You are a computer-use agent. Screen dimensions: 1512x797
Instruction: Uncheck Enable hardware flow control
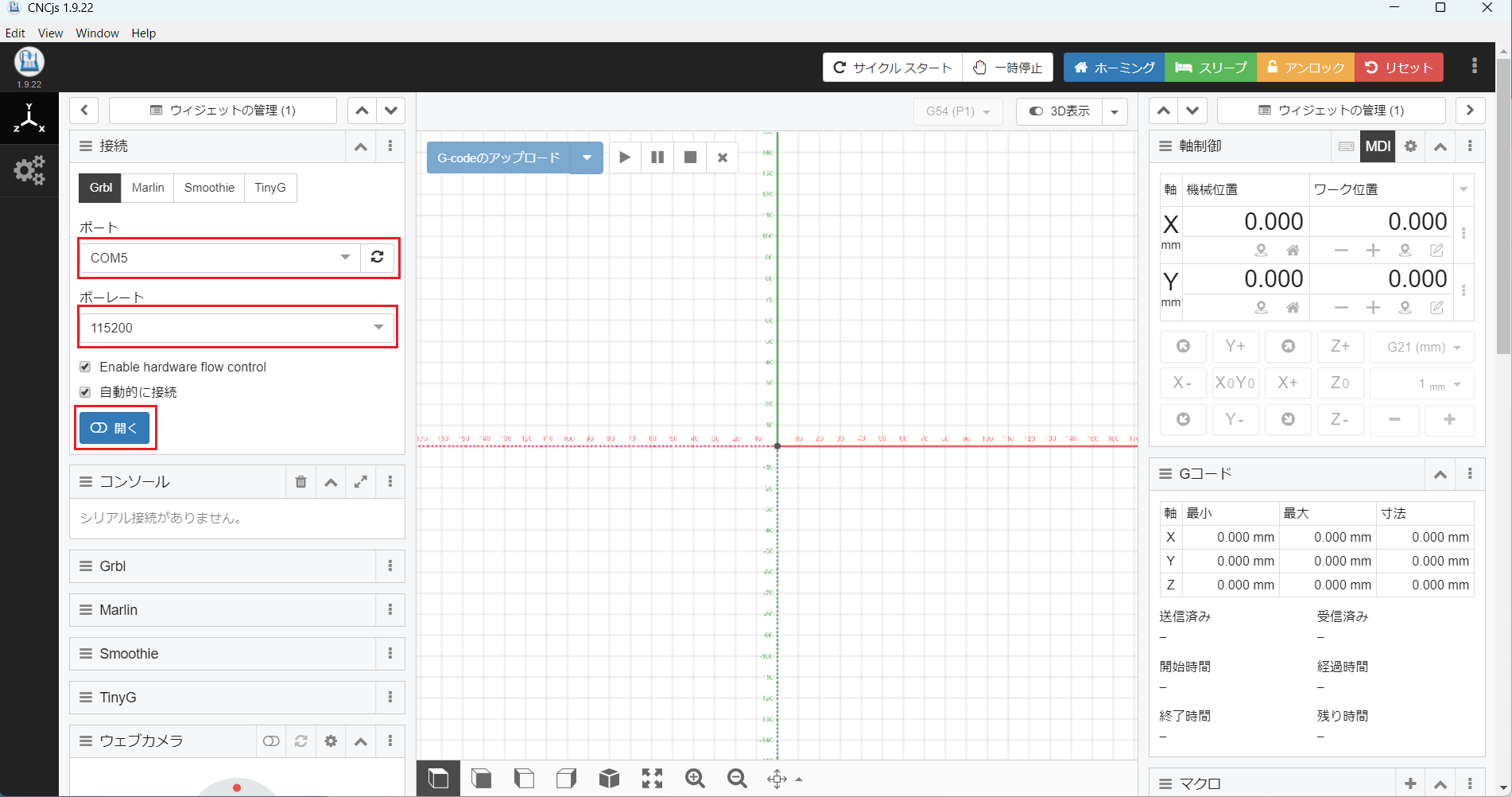[85, 367]
